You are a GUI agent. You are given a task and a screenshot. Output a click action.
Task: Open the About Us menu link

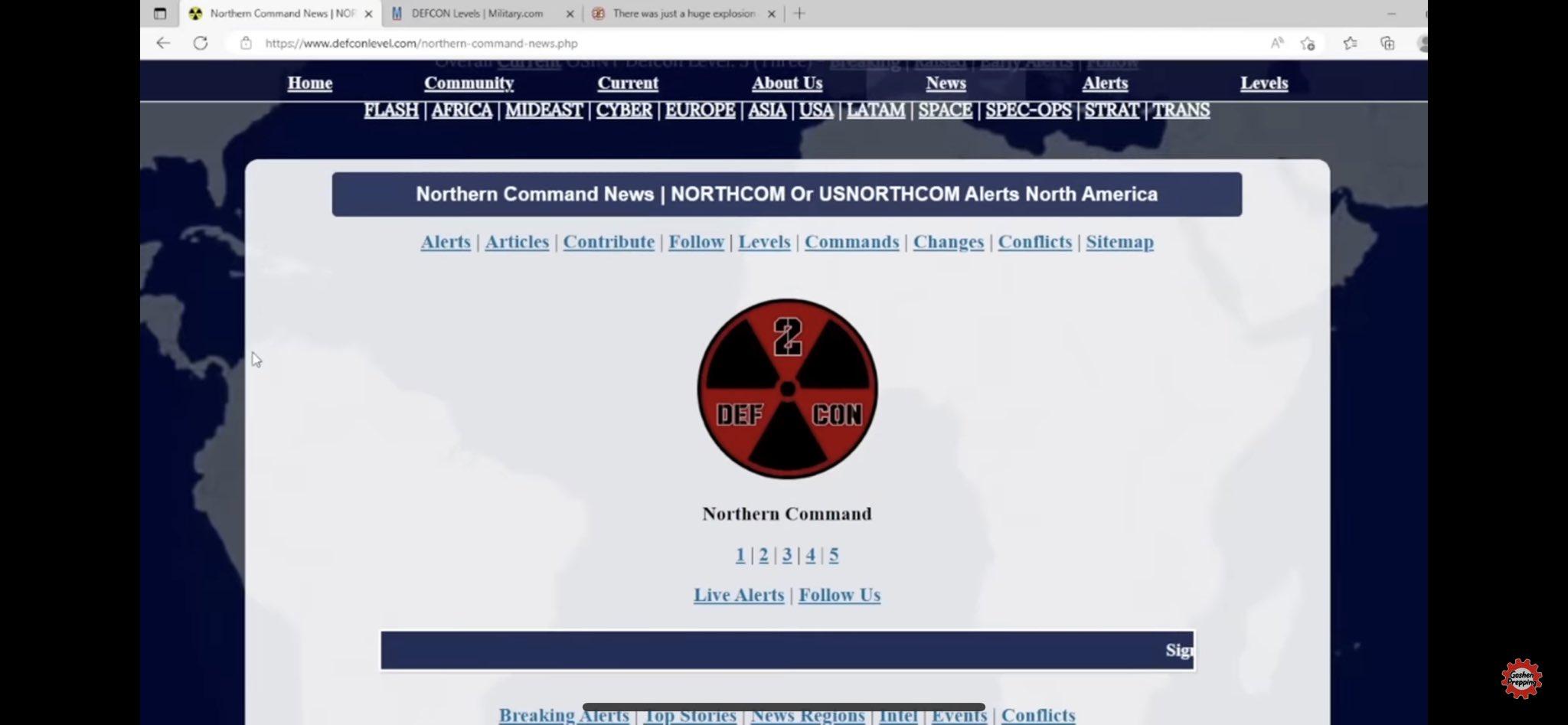click(x=787, y=83)
